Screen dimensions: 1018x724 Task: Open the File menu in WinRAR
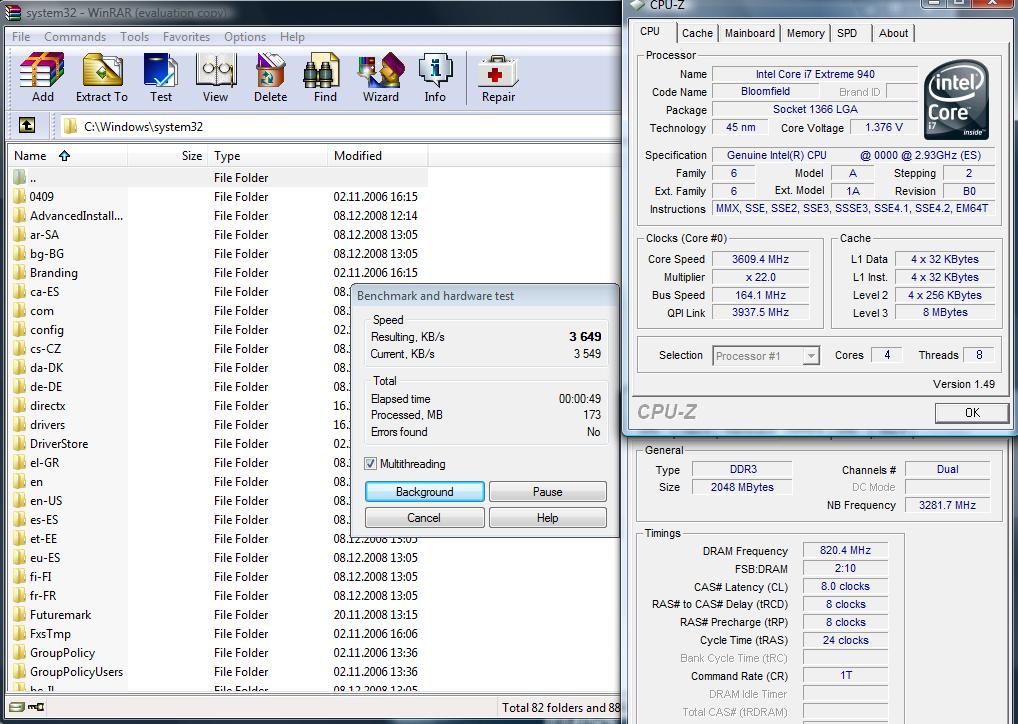pyautogui.click(x=21, y=37)
